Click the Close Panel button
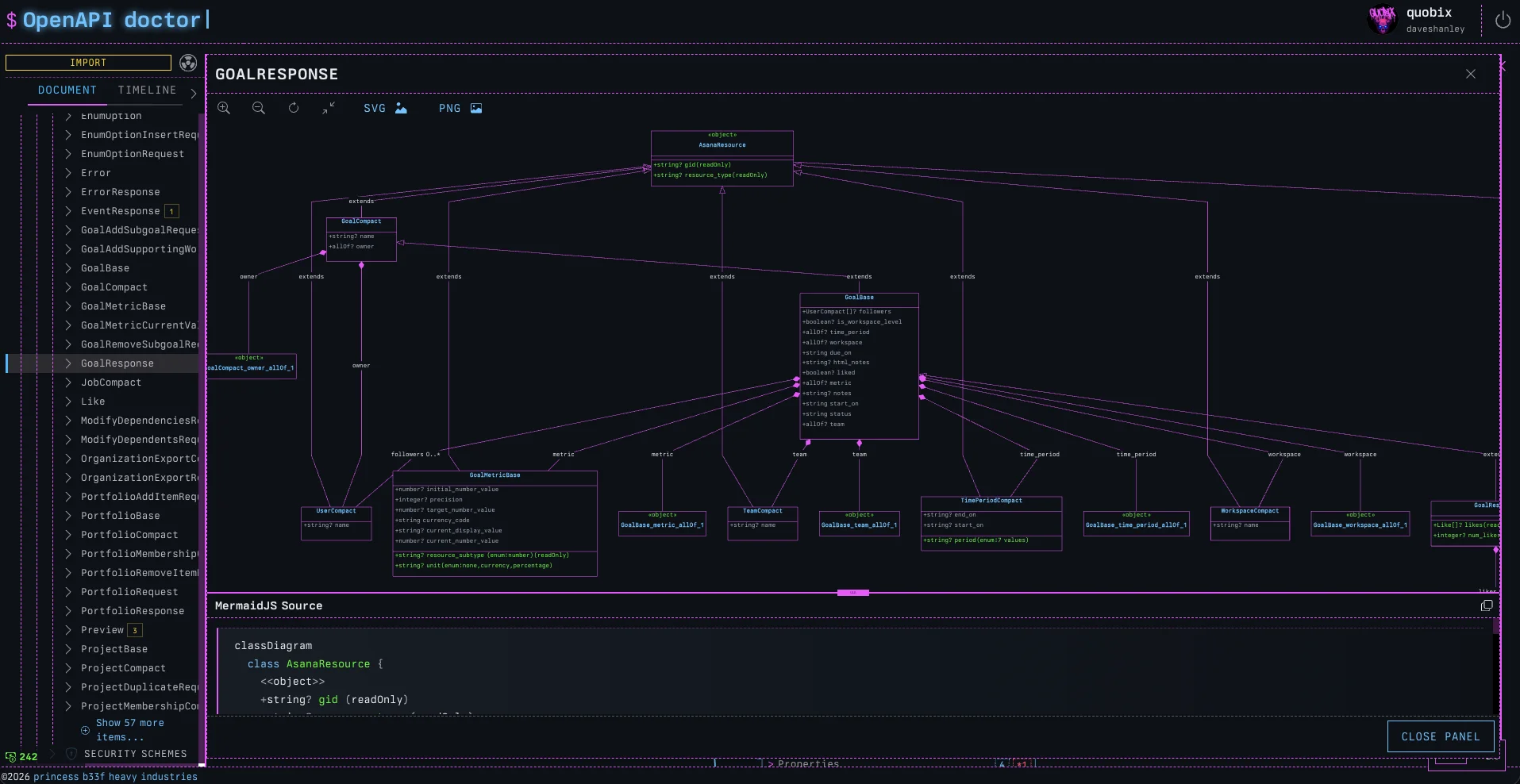 tap(1440, 736)
